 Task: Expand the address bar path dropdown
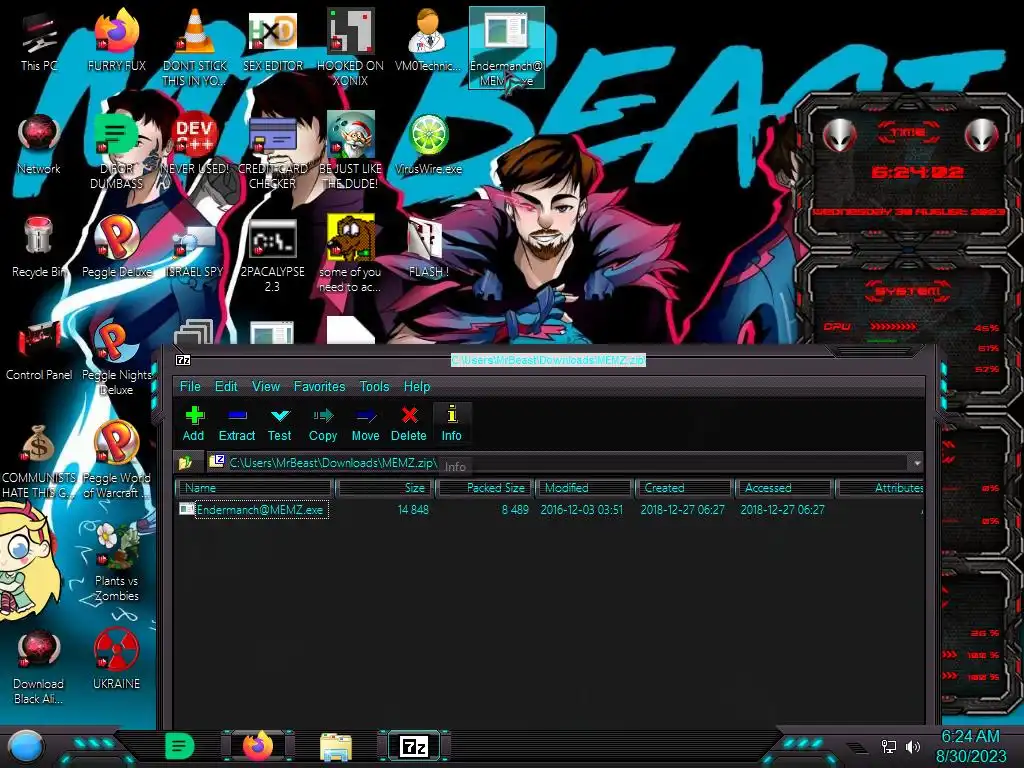tap(917, 463)
